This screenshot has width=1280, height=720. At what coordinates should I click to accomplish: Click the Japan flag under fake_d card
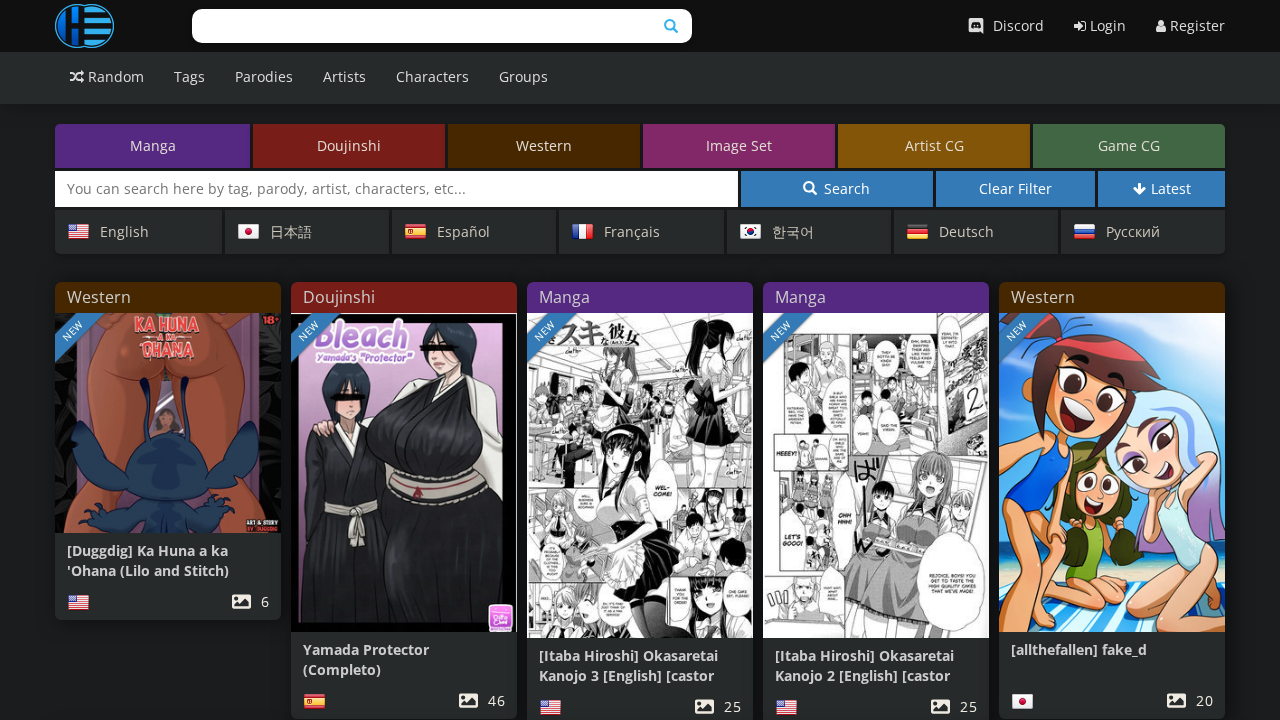1022,701
